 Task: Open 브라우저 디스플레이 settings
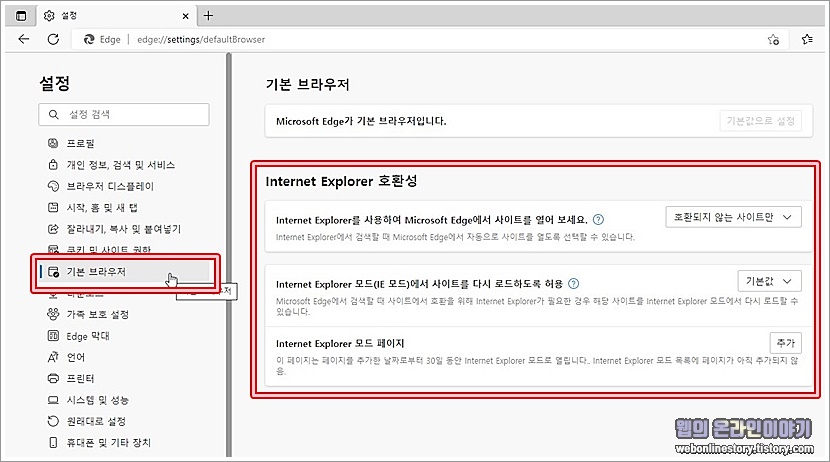(110, 186)
